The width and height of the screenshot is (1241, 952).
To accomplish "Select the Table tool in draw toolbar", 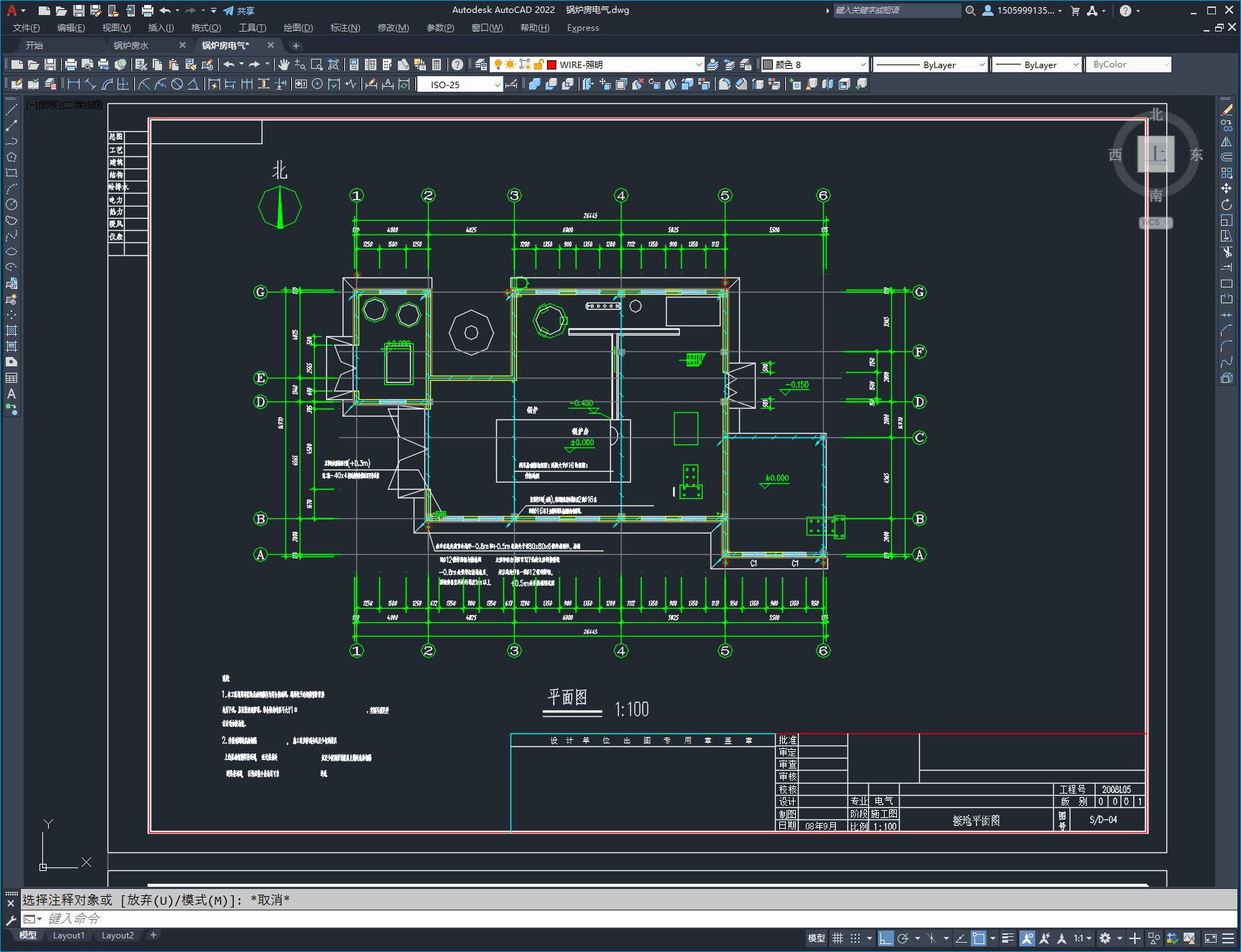I will 11,378.
